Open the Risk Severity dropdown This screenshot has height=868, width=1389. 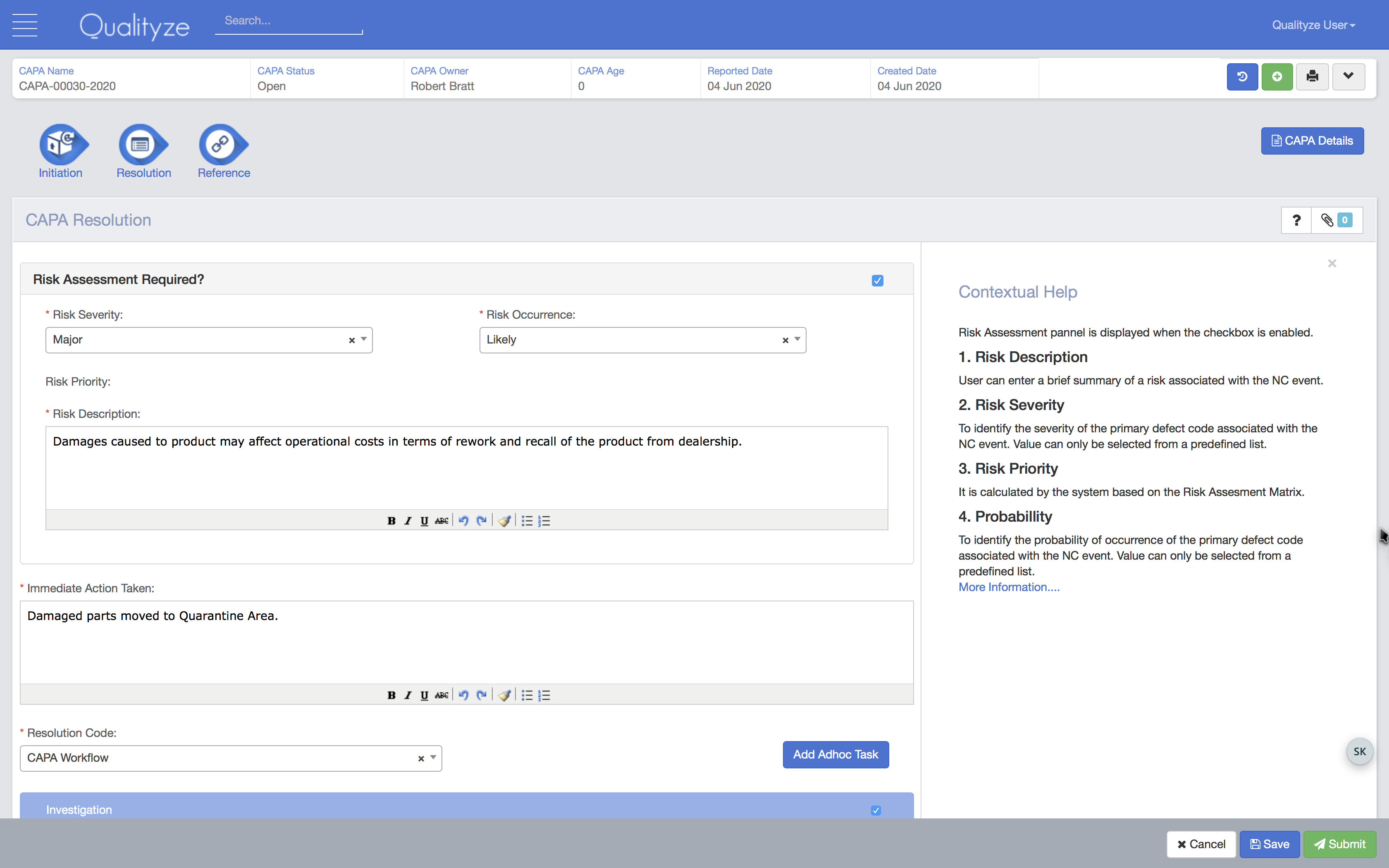tap(363, 339)
